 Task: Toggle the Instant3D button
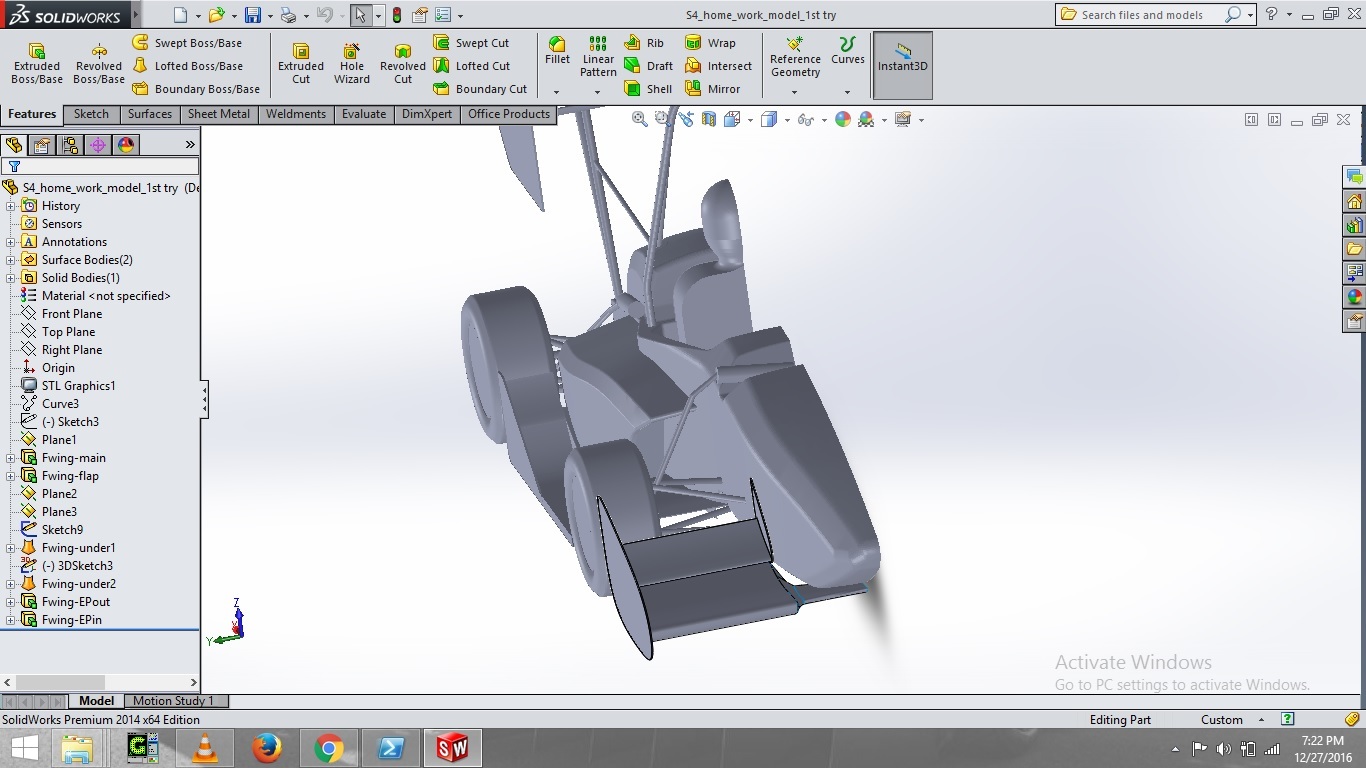(x=903, y=65)
